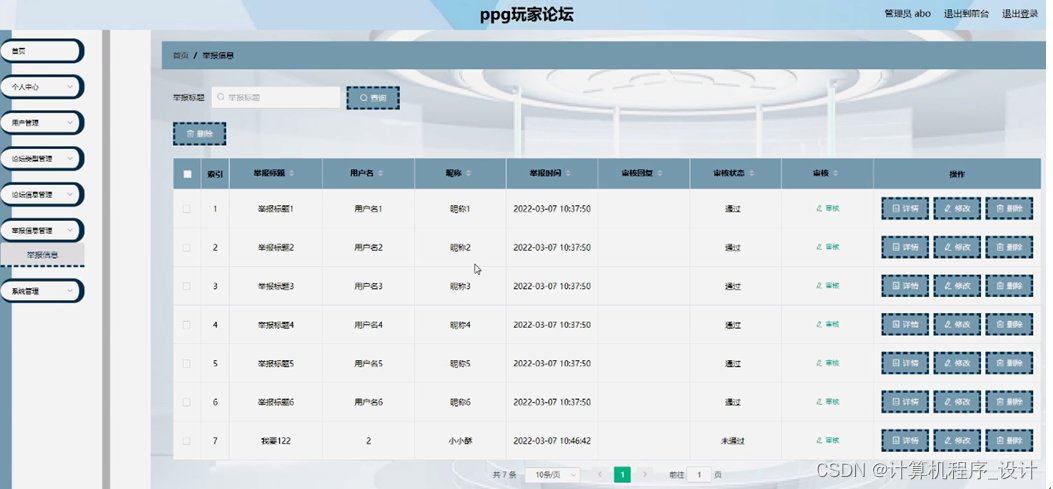The width and height of the screenshot is (1053, 489).
Task: Click the 前往 page number input
Action: click(x=698, y=474)
